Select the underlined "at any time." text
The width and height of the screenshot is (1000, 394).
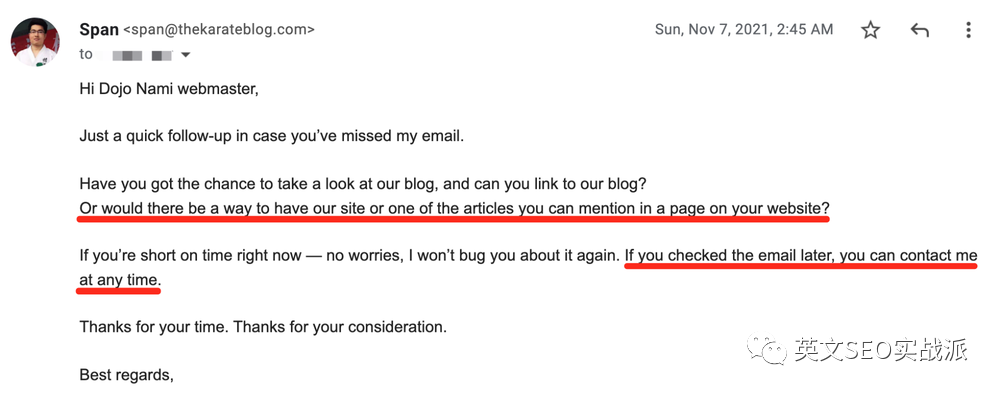click(x=118, y=280)
